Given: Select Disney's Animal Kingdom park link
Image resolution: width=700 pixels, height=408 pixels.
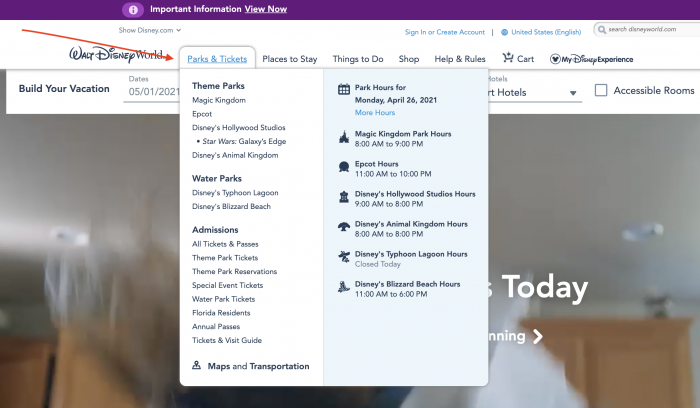Looking at the screenshot, I should 235,155.
